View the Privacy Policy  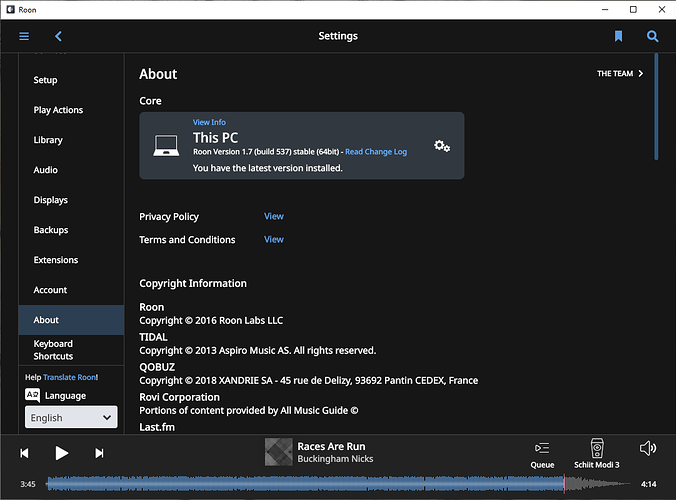274,216
